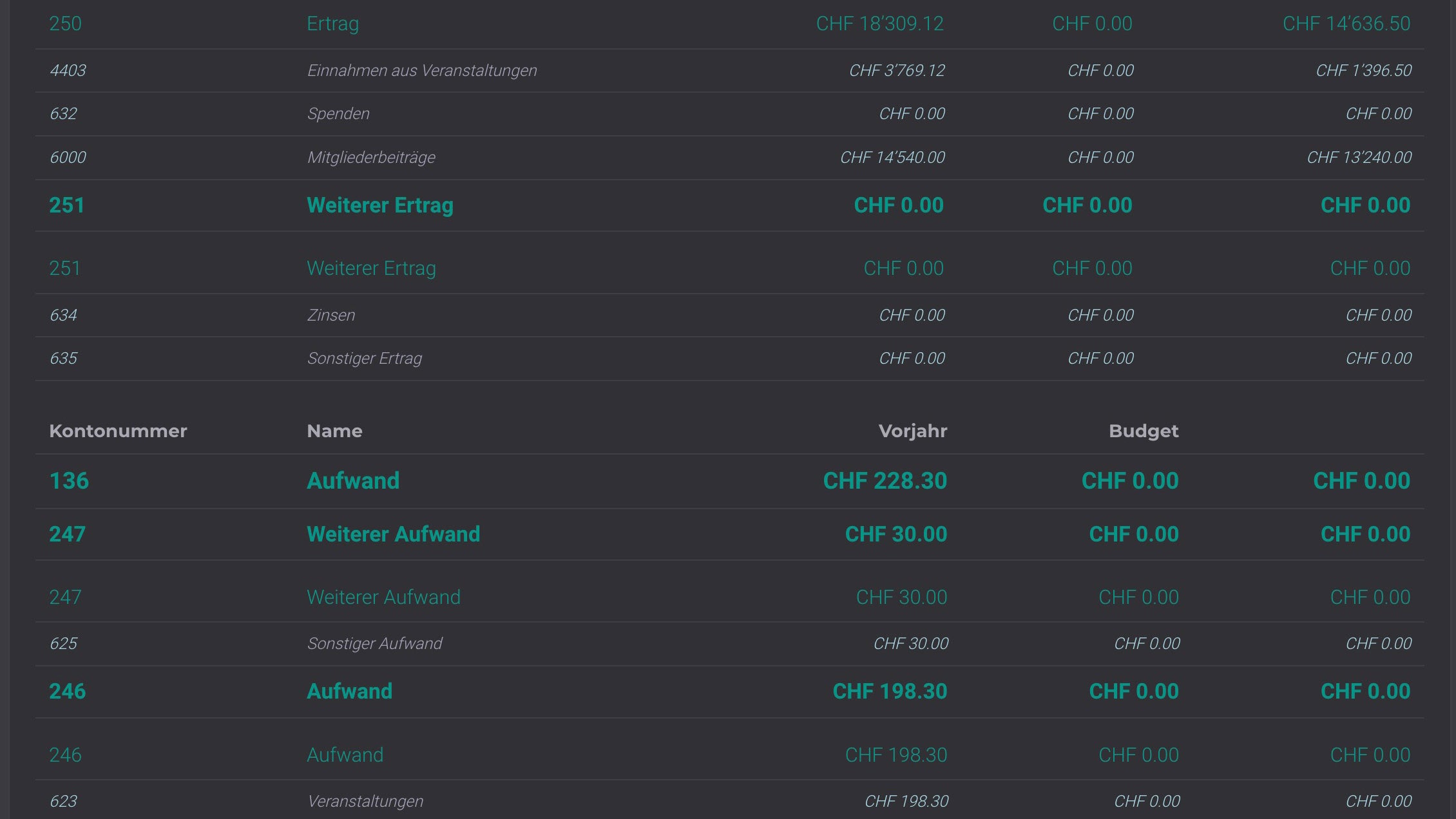Select the Zinsen account 634
This screenshot has width=1456, height=819.
330,315
